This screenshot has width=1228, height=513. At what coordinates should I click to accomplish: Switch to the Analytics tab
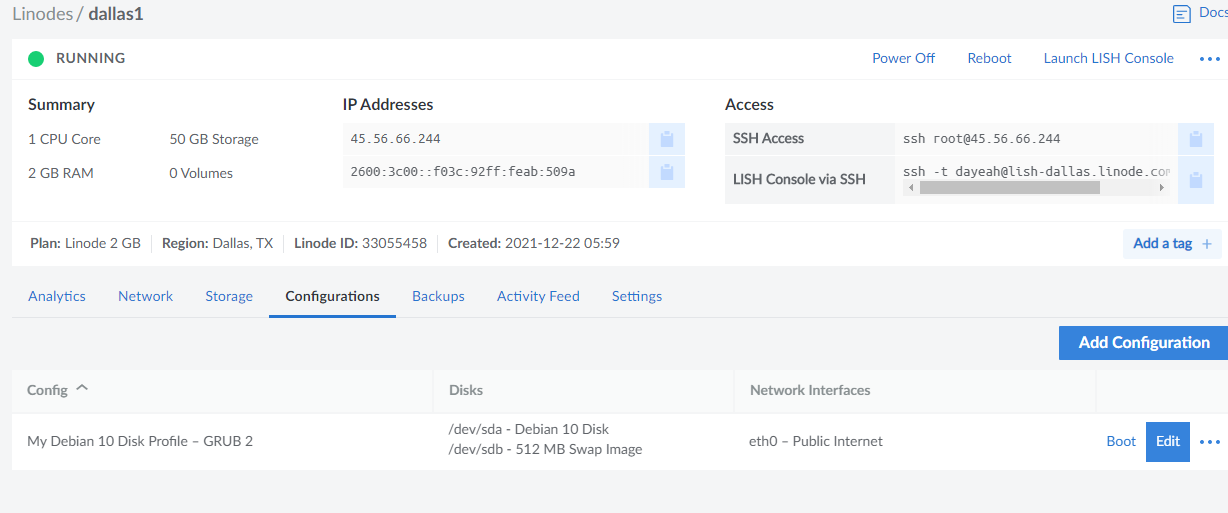(x=57, y=296)
